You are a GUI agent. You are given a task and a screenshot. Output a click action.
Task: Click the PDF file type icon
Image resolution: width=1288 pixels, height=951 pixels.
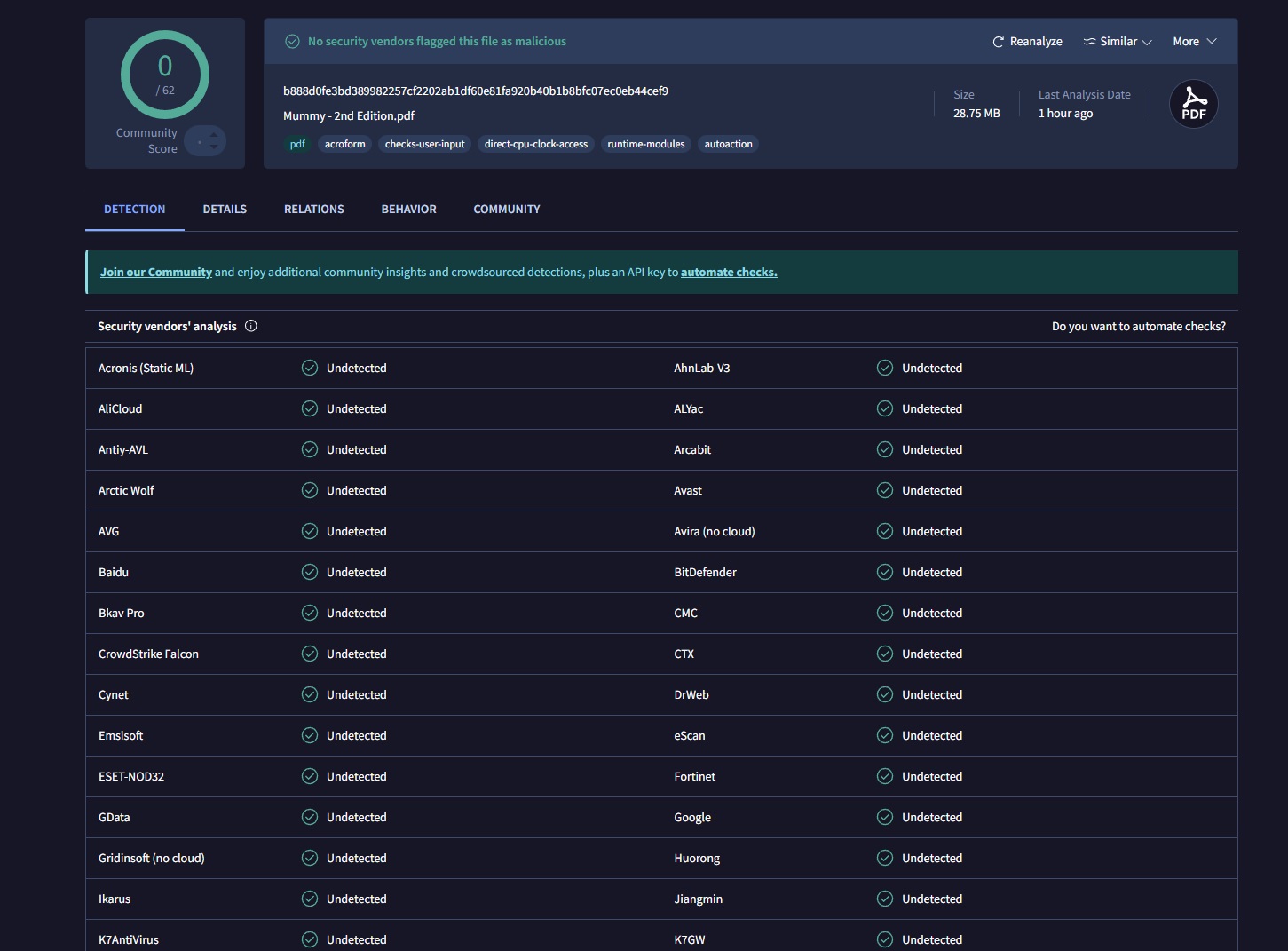1194,104
